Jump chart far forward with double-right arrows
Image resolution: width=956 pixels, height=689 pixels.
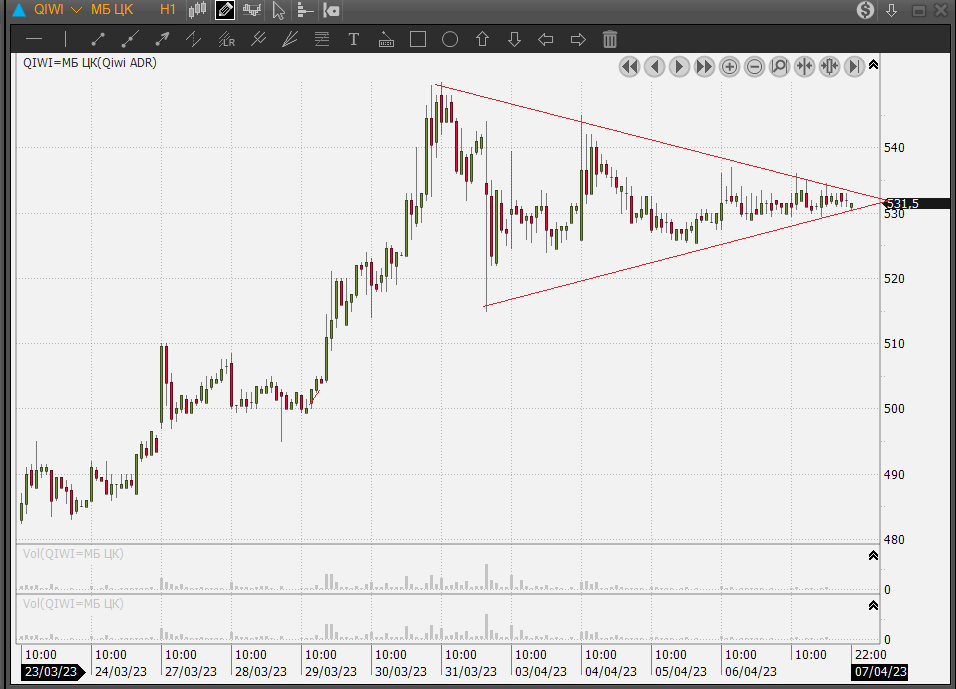[704, 66]
